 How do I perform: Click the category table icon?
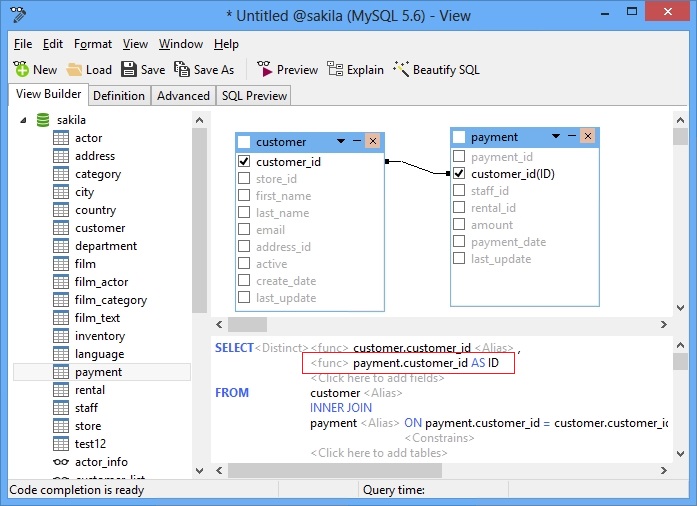coord(61,174)
